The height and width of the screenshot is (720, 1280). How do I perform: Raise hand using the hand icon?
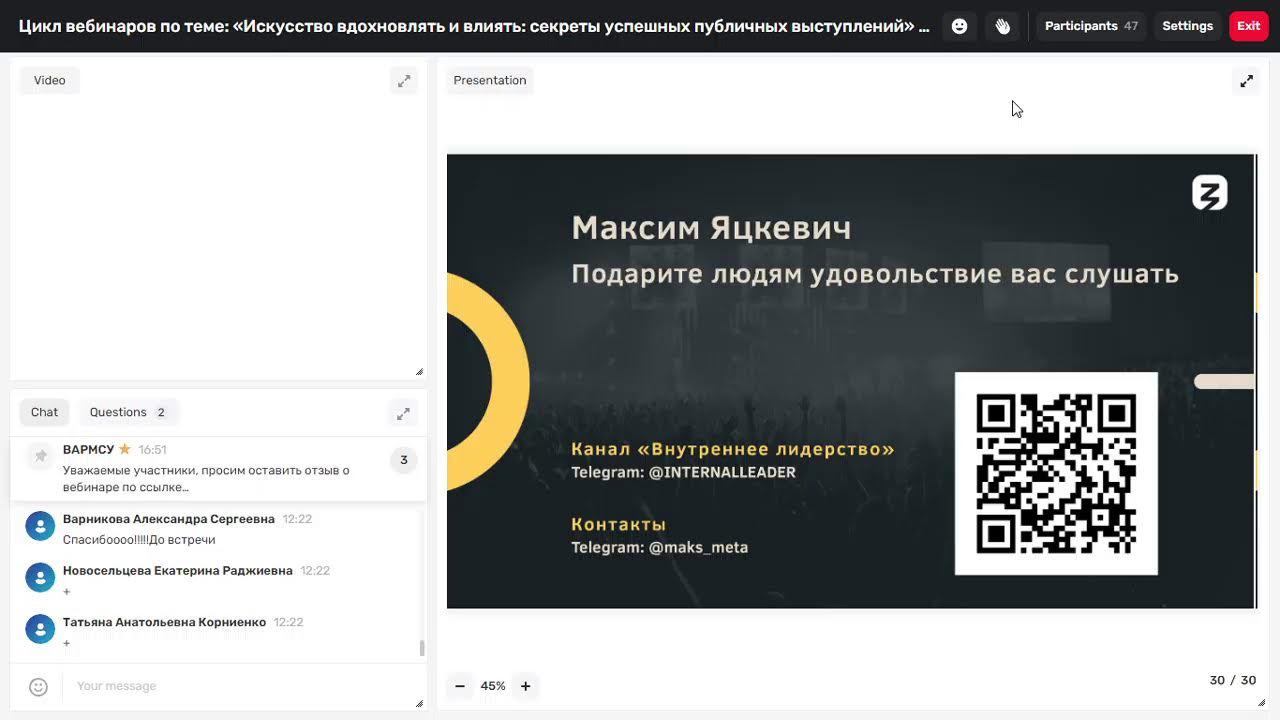point(1003,26)
